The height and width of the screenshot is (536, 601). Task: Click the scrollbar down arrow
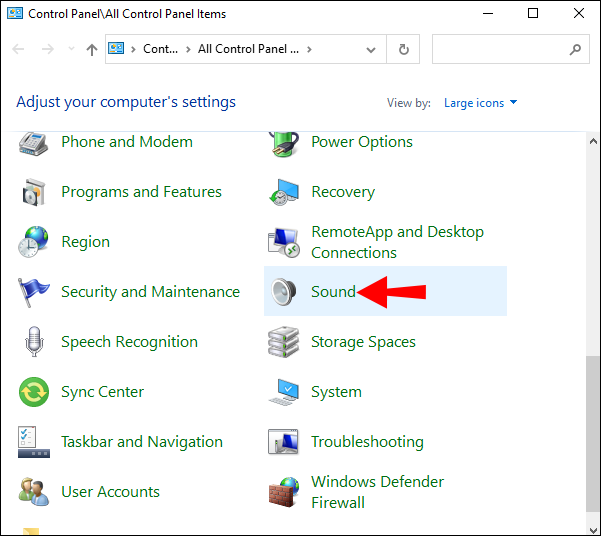[593, 529]
